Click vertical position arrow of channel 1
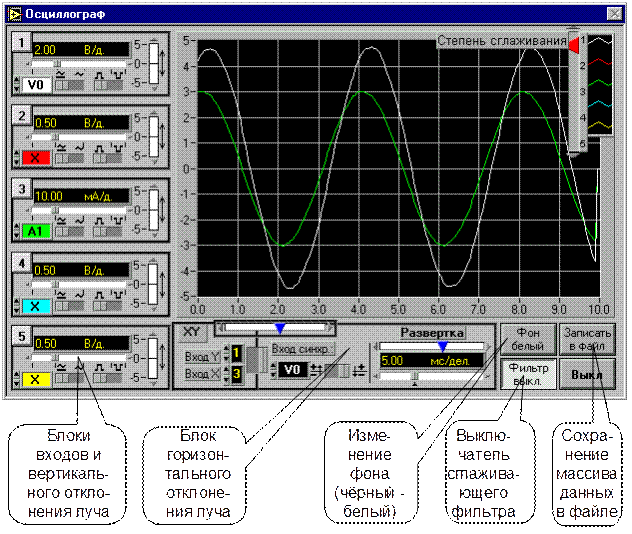 tap(163, 61)
